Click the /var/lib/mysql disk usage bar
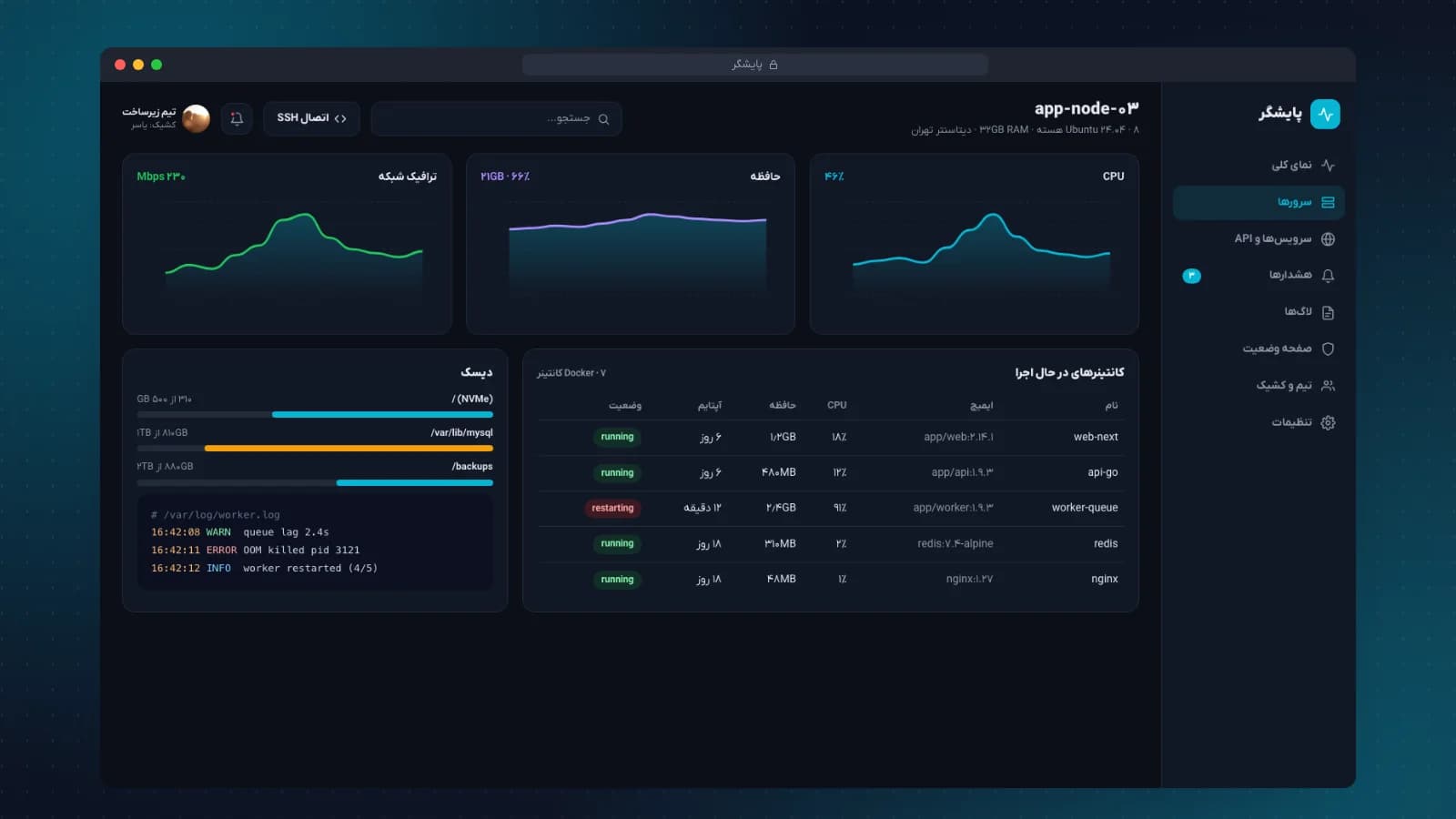This screenshot has height=819, width=1456. point(315,449)
